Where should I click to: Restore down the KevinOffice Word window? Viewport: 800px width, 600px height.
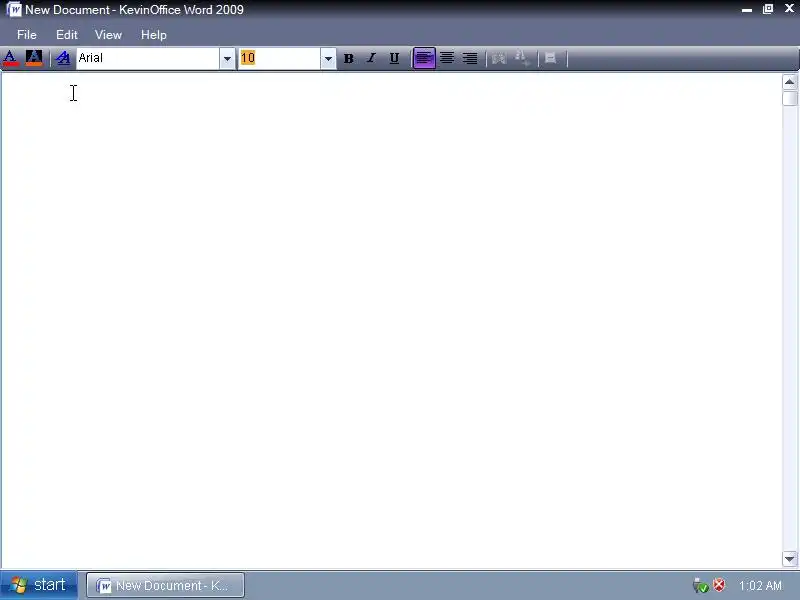pos(768,9)
